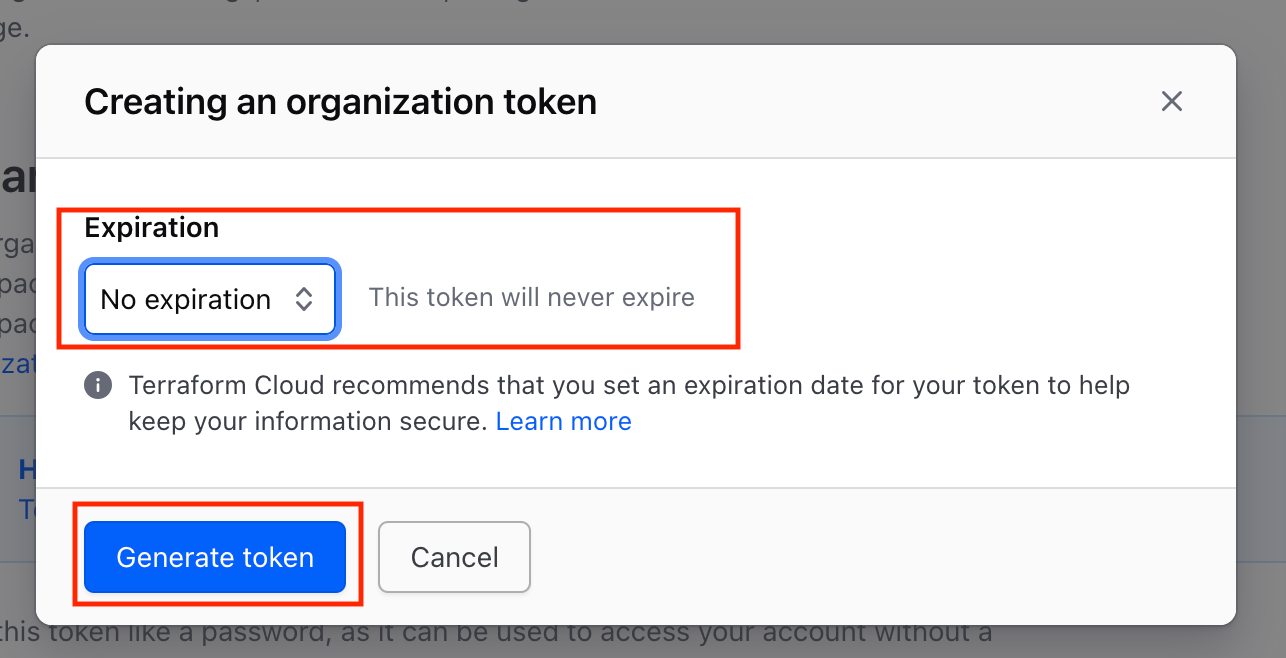Screen dimensions: 1286x658
Task: Click the Terraform Cloud recommends notice text
Action: coord(629,385)
